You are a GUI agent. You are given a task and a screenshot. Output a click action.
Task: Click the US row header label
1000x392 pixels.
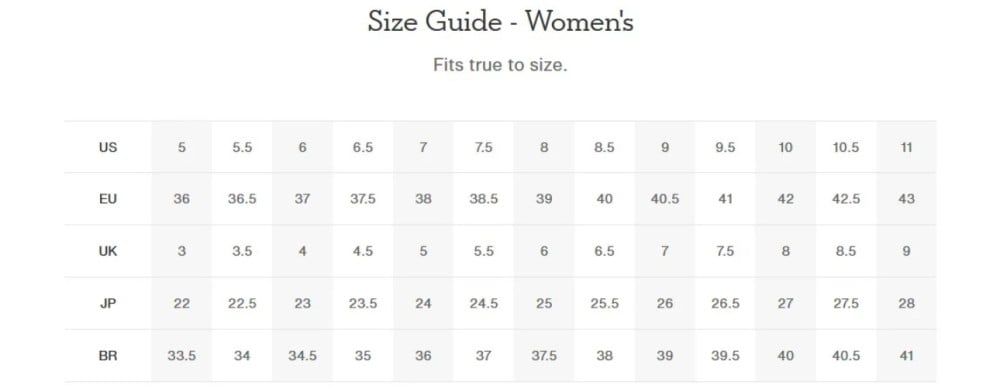pos(108,147)
